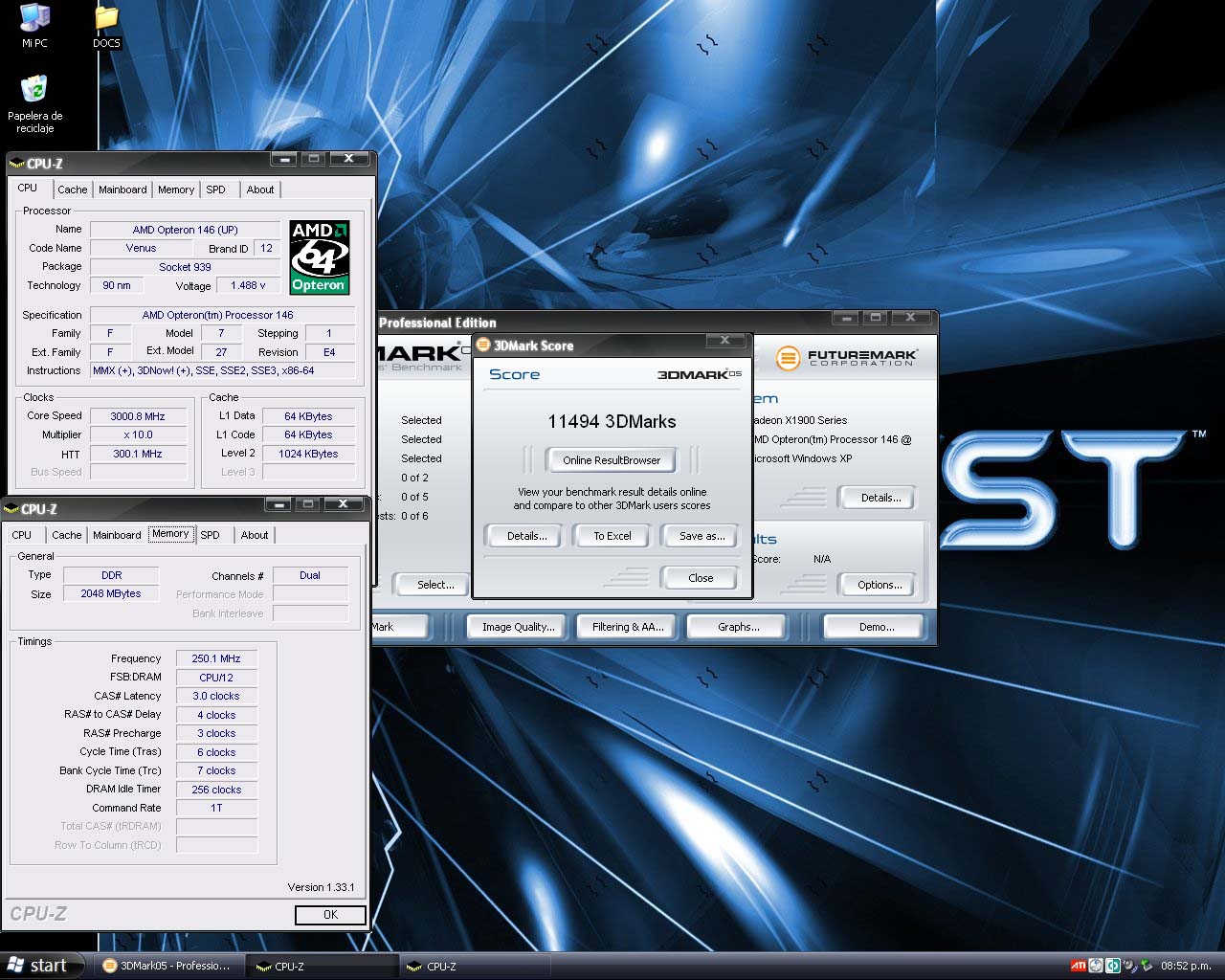
Task: Switch to the Mainboard tab in top CPU-Z
Action: (x=122, y=189)
